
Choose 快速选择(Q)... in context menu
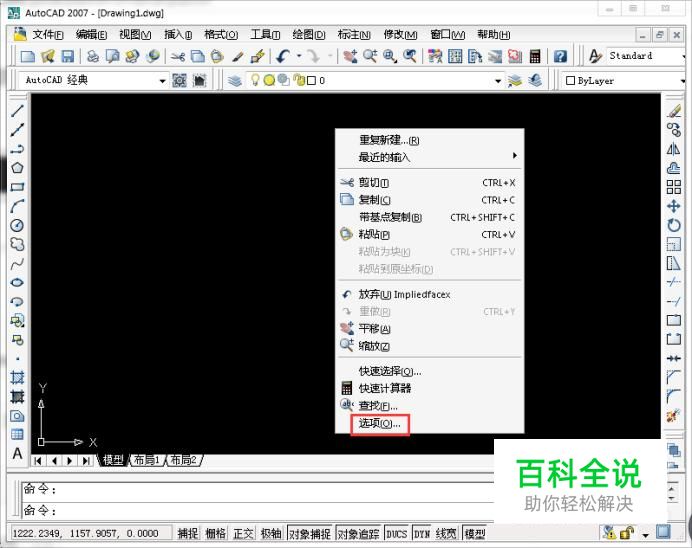430,371
